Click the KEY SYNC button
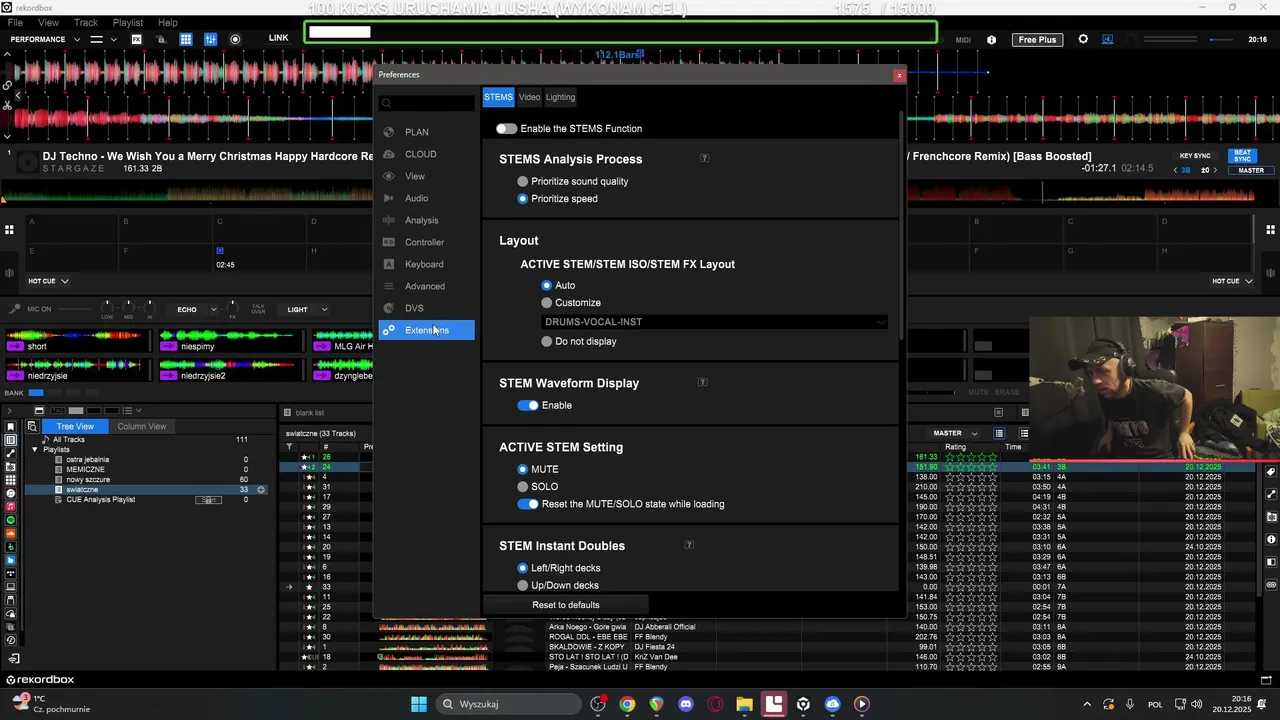Screen dimensions: 1280x720 tap(1195, 156)
